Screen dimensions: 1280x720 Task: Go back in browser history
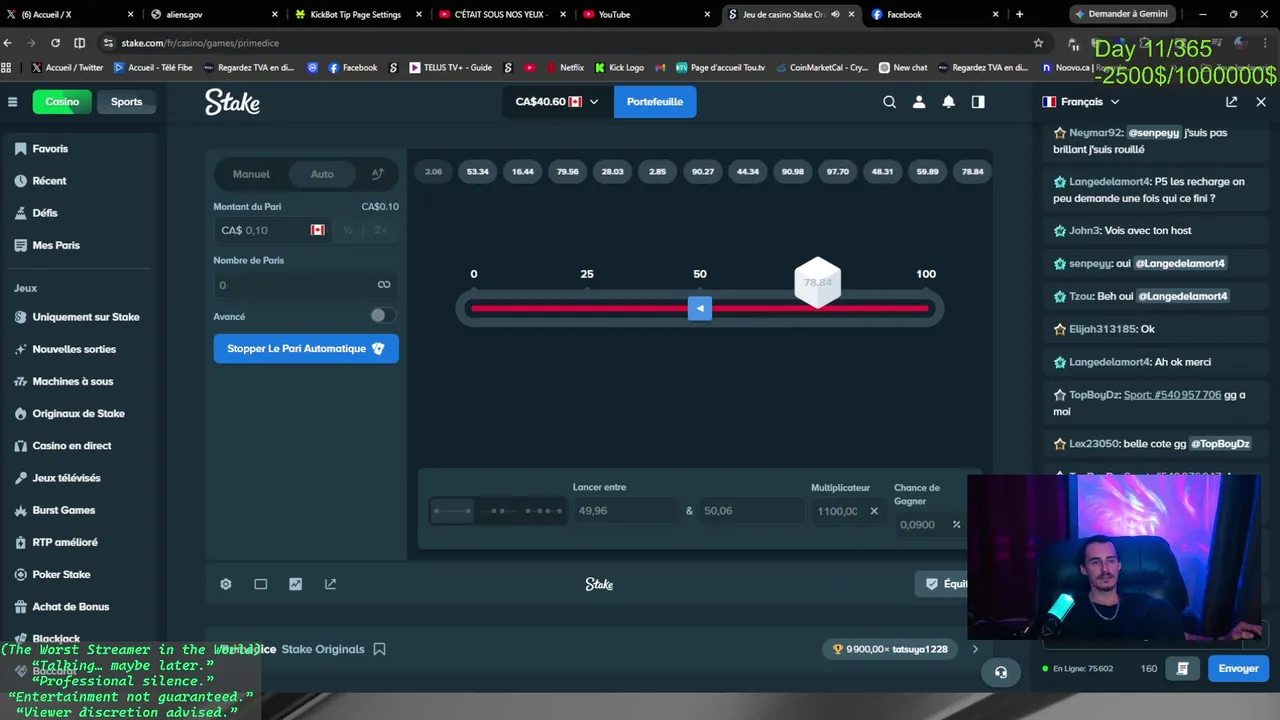[8, 43]
